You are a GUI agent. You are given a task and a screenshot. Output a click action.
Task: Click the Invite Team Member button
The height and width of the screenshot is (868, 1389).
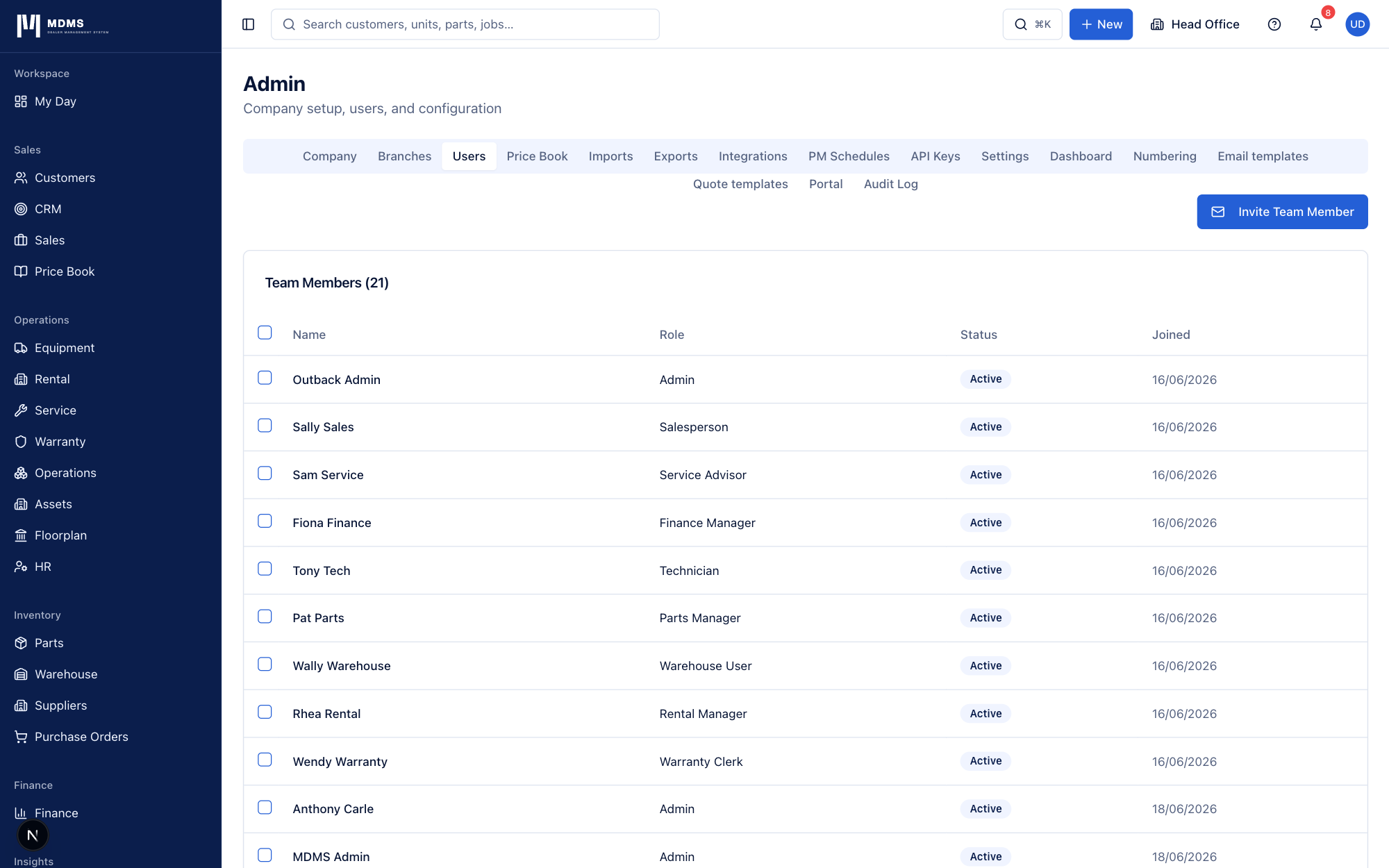[1282, 212]
